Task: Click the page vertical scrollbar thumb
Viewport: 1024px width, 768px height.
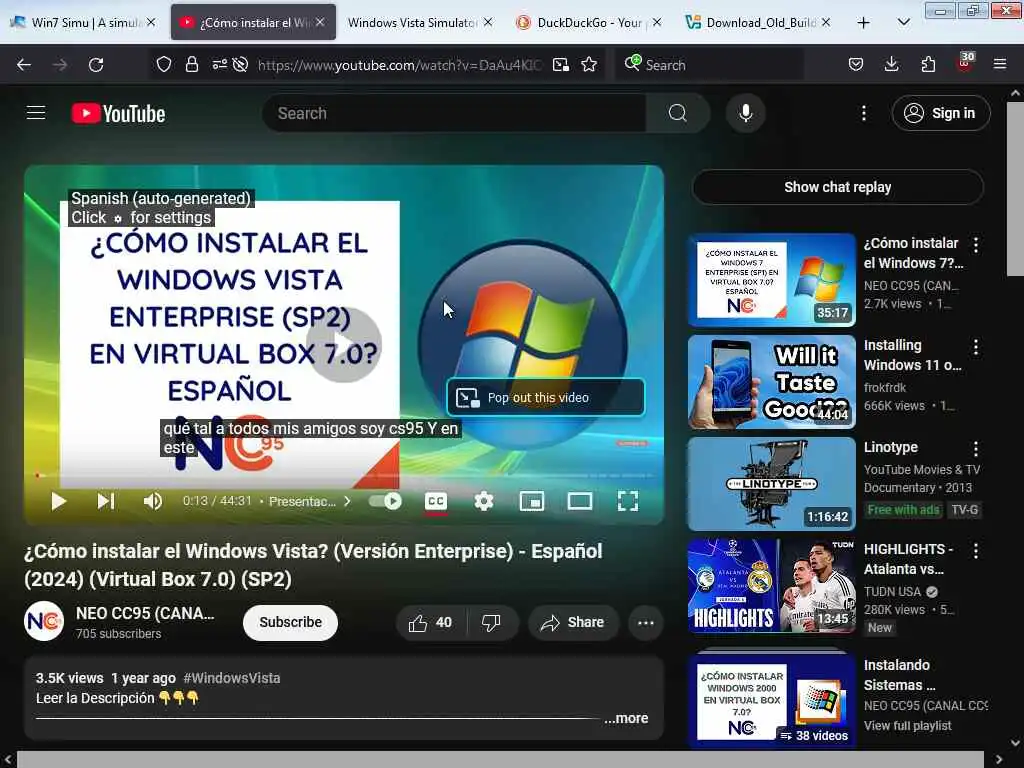Action: tap(1015, 189)
